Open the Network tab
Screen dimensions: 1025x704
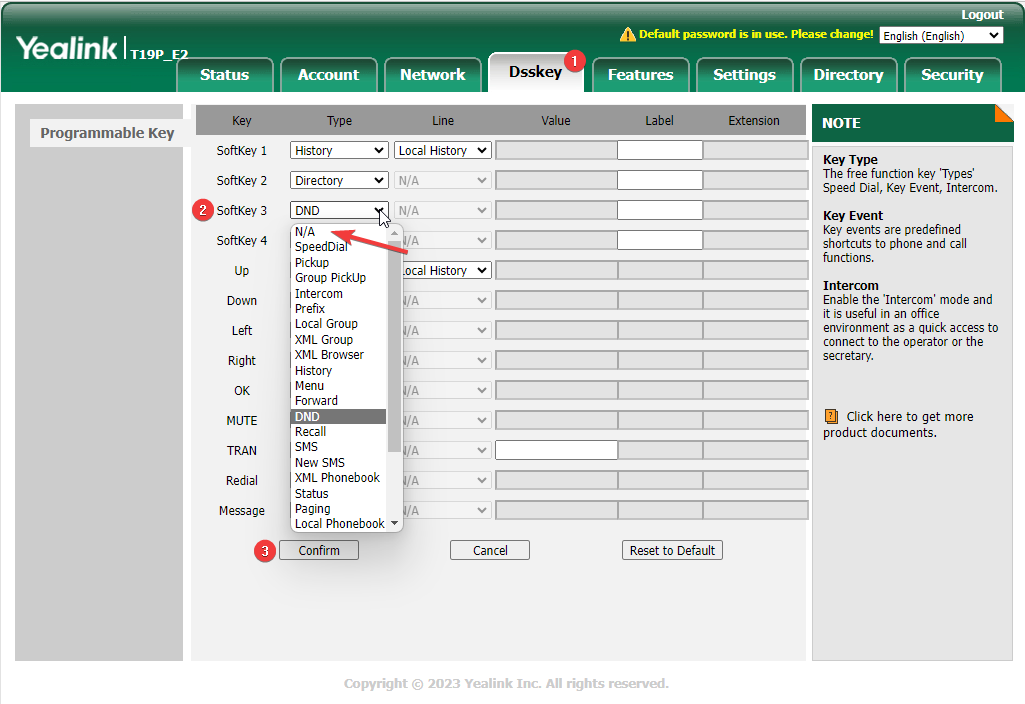432,75
